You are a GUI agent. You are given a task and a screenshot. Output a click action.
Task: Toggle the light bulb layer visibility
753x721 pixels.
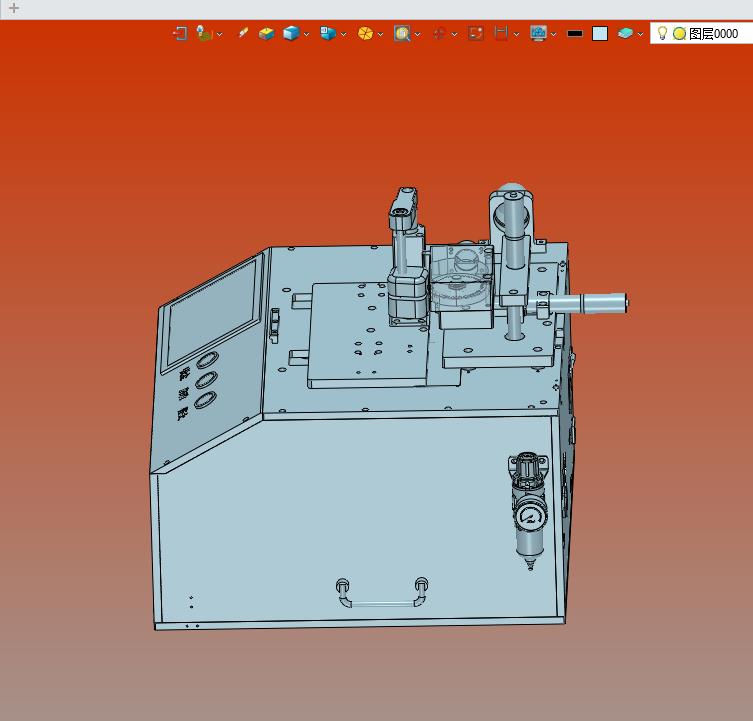662,33
